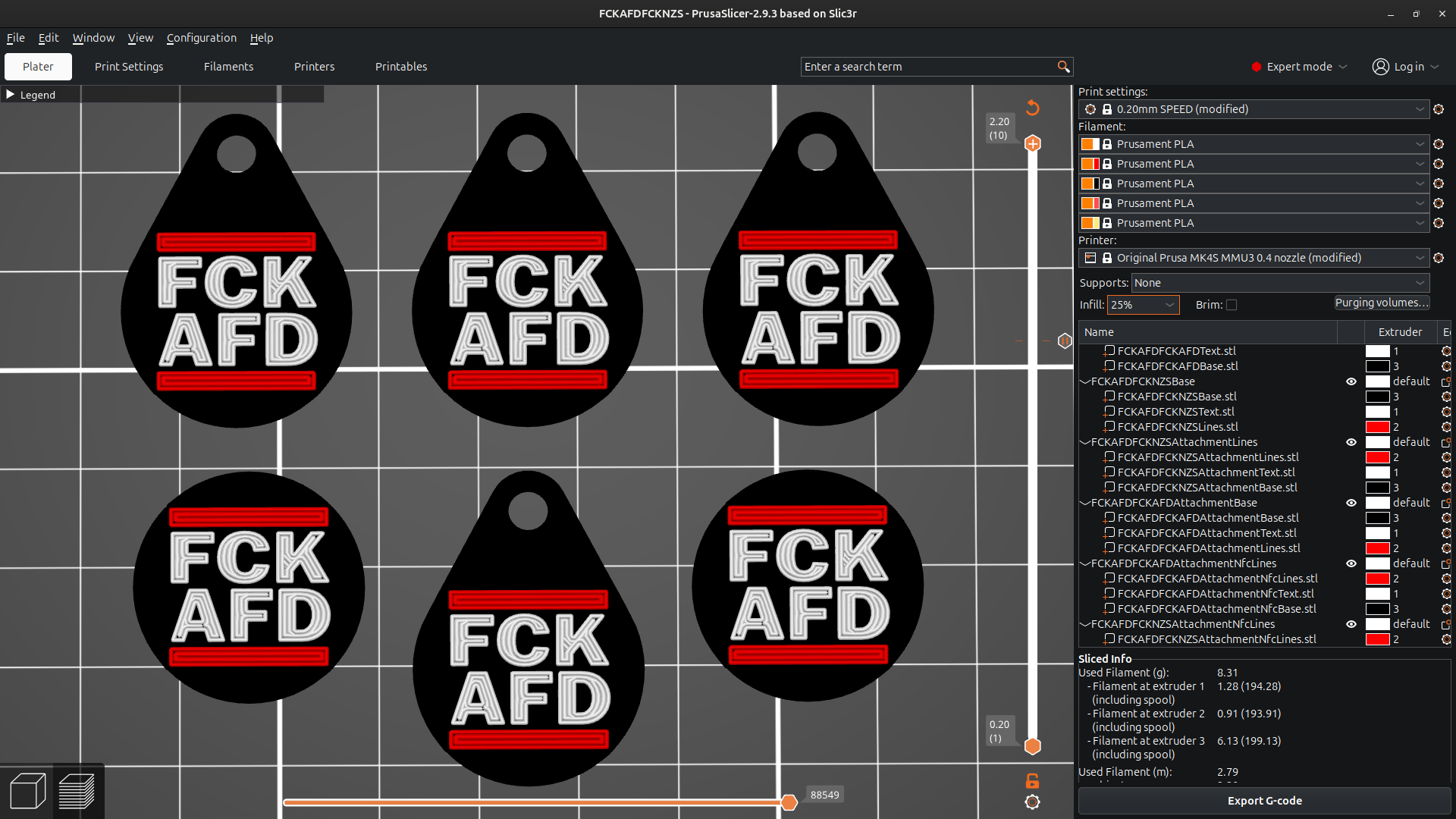
Task: Switch to the Print Settings tab
Action: 129,67
